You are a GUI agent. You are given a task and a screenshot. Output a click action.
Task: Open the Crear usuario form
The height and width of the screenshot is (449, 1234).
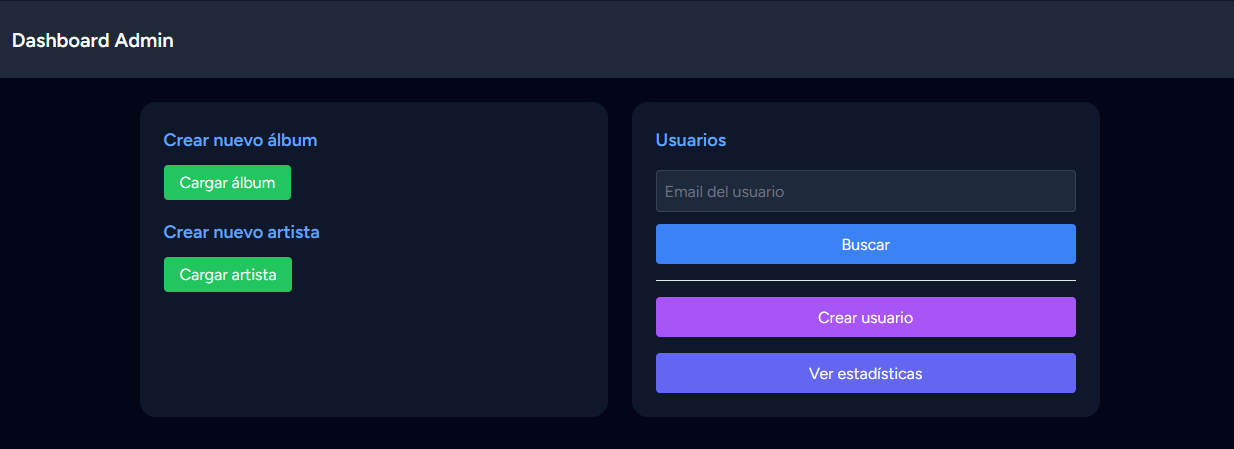click(865, 317)
